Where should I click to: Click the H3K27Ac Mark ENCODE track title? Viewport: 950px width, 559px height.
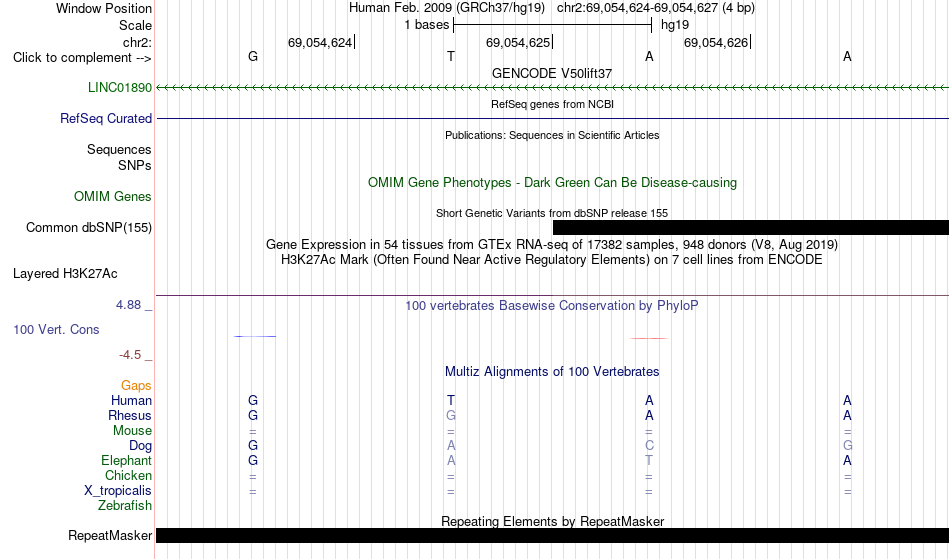point(552,259)
